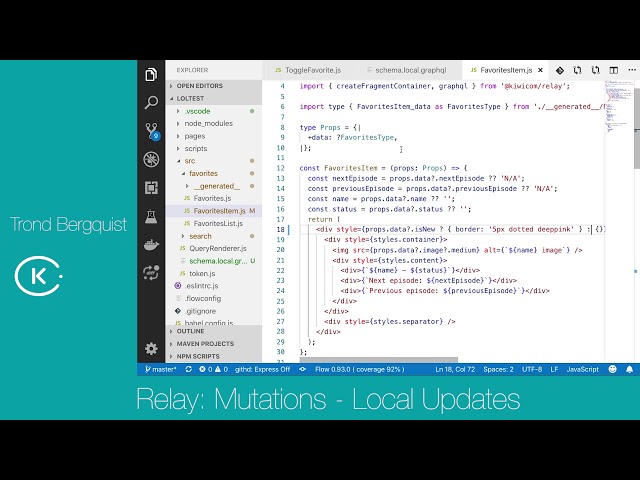Open the More Actions ellipsis menu
The height and width of the screenshot is (480, 640).
coord(632,70)
